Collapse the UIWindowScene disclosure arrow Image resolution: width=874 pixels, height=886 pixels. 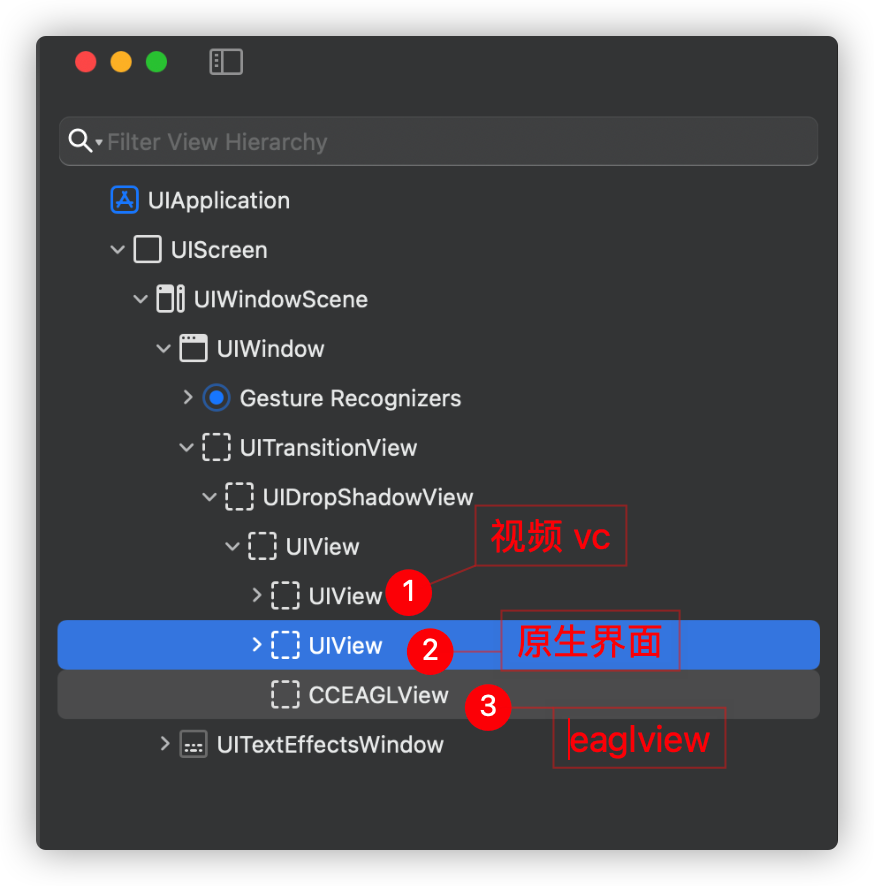pyautogui.click(x=141, y=299)
